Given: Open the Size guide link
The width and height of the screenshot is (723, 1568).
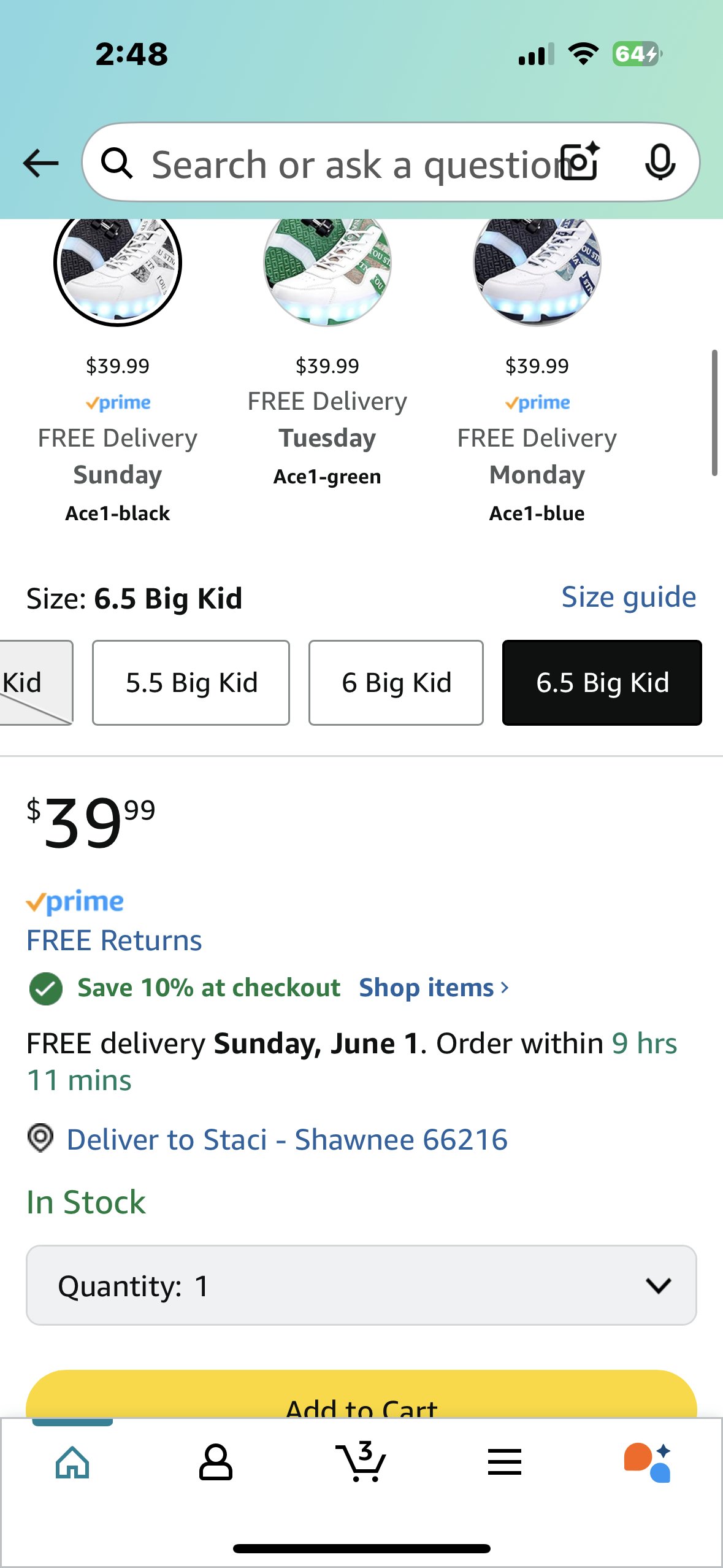Looking at the screenshot, I should click(x=629, y=597).
